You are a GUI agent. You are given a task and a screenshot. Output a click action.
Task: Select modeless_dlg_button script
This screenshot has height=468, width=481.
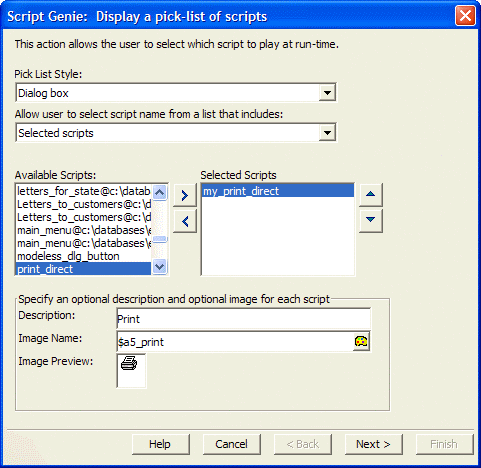pyautogui.click(x=84, y=256)
